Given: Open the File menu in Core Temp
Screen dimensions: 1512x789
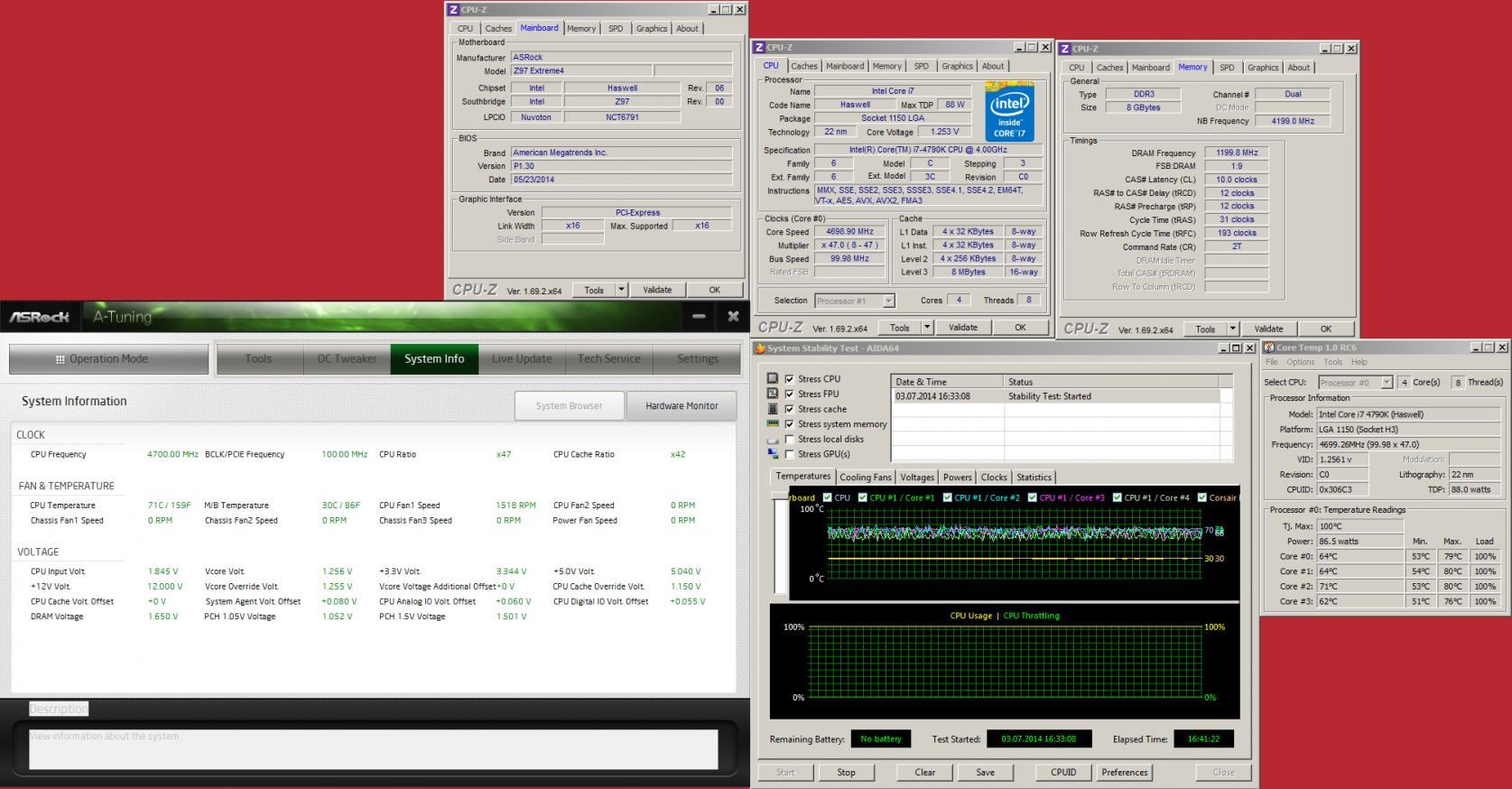Looking at the screenshot, I should [1272, 362].
